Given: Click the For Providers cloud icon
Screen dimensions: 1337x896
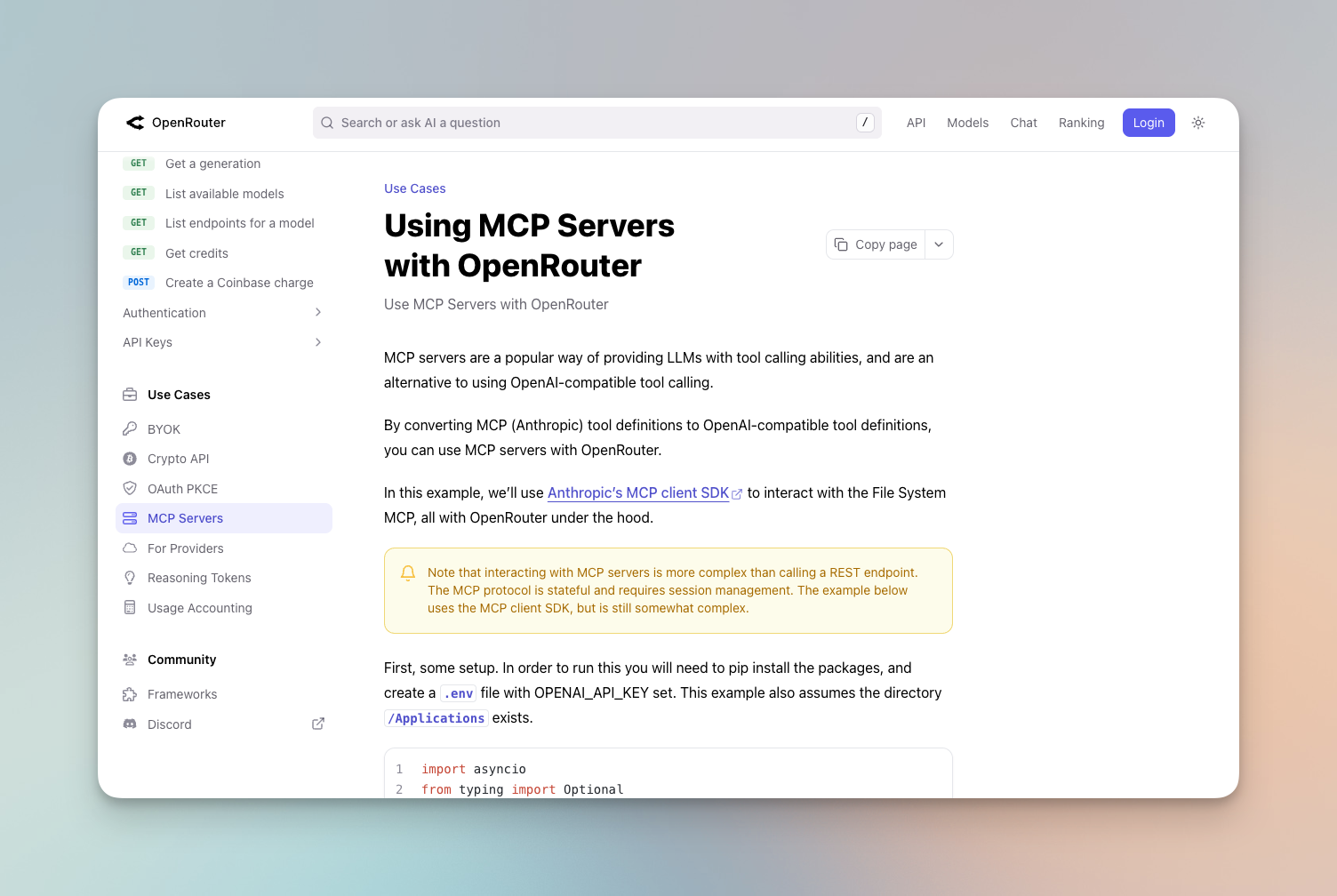Looking at the screenshot, I should [130, 548].
